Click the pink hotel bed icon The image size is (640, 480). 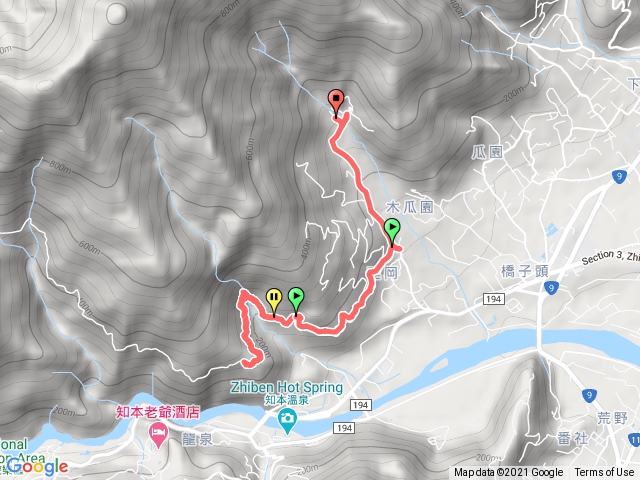click(158, 434)
